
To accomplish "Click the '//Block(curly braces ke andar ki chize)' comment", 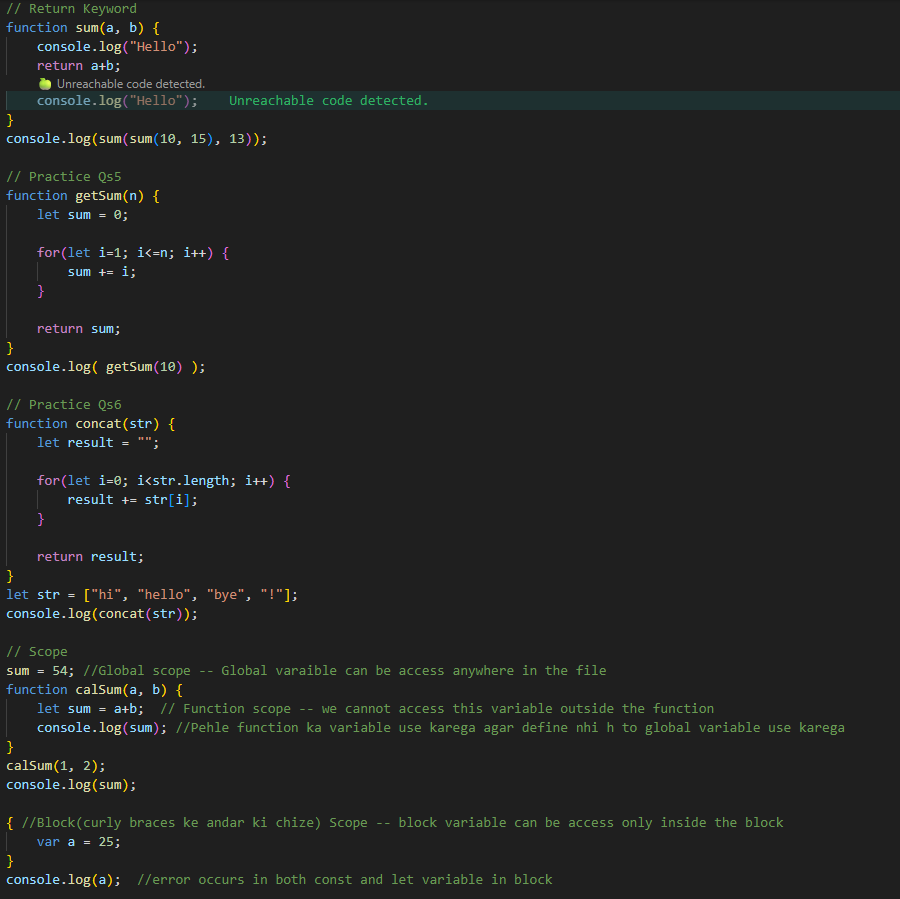I will 170,822.
